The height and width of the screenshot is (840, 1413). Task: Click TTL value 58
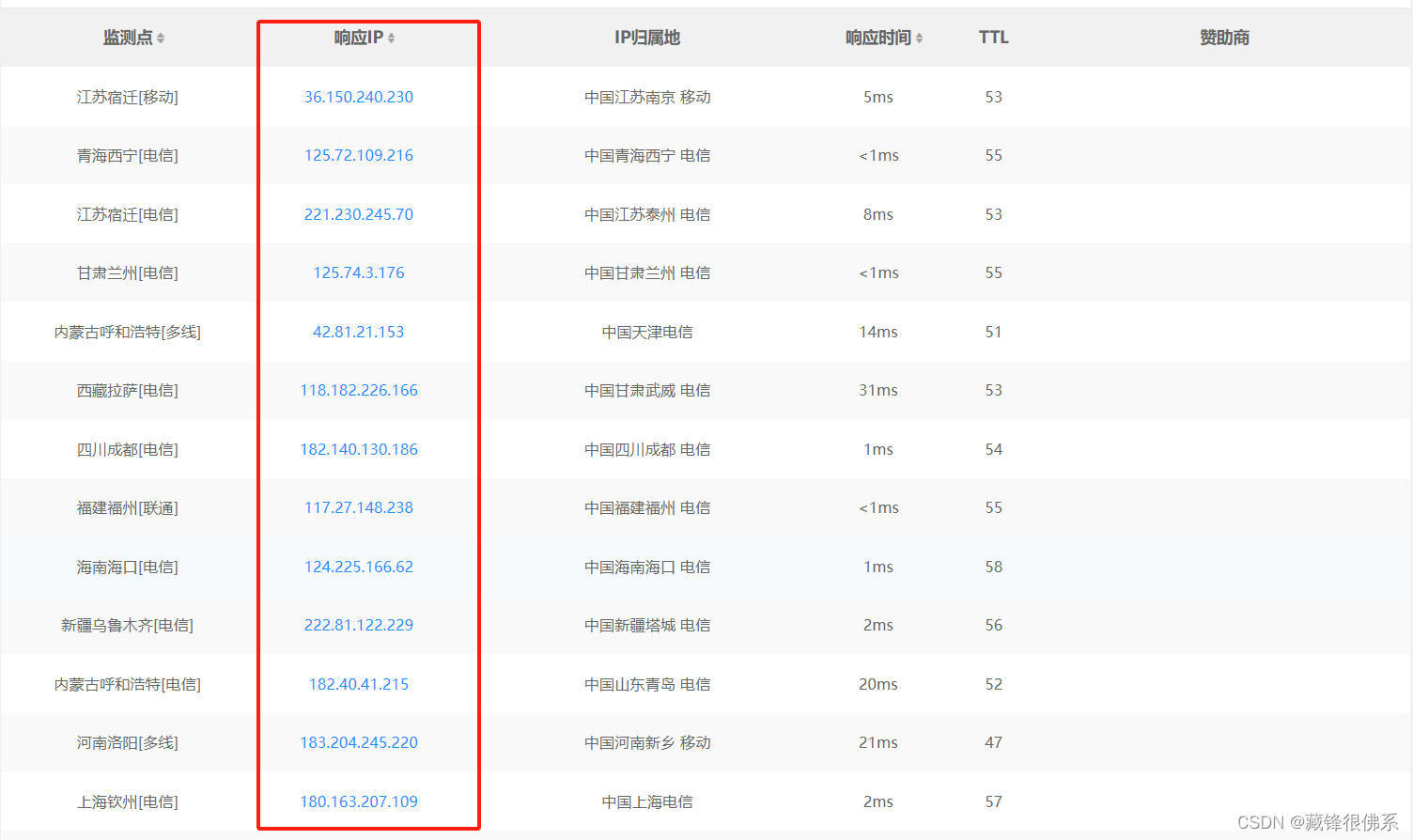[993, 567]
